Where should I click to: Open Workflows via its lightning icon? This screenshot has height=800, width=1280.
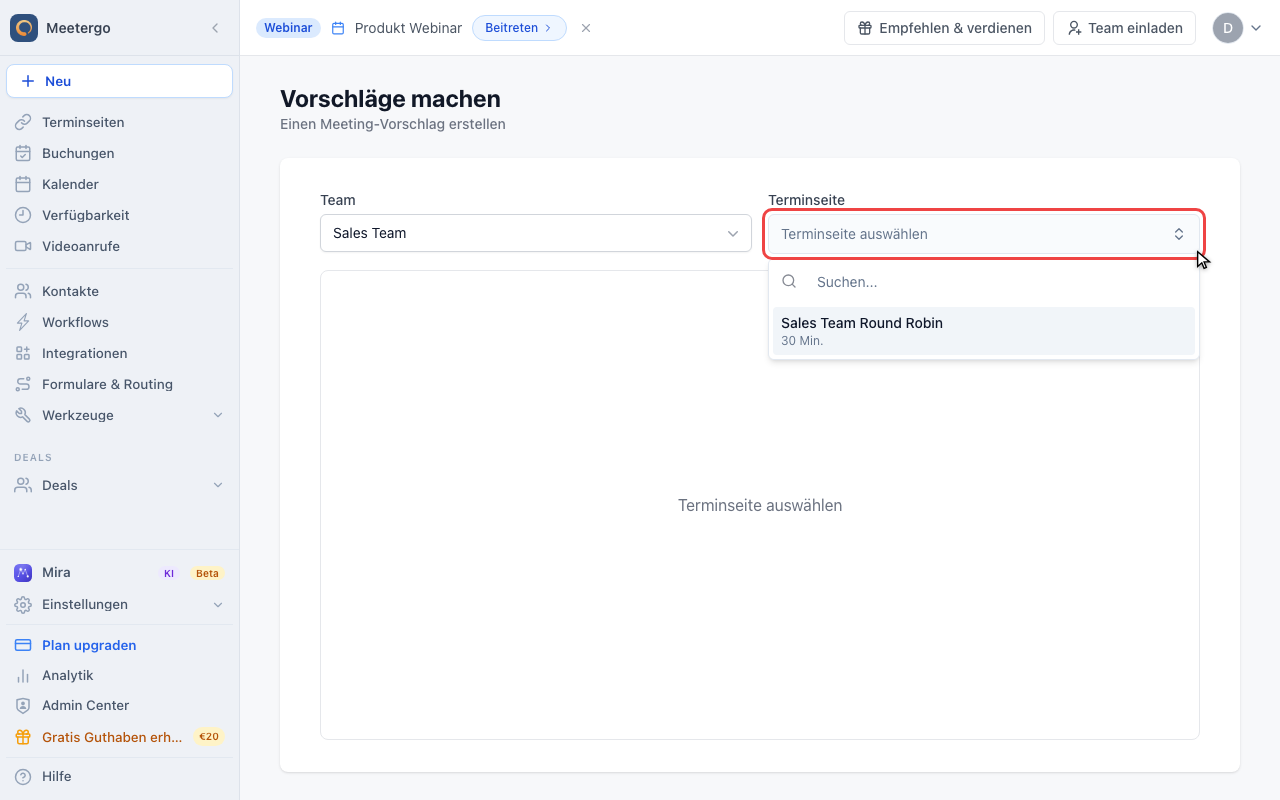point(23,322)
